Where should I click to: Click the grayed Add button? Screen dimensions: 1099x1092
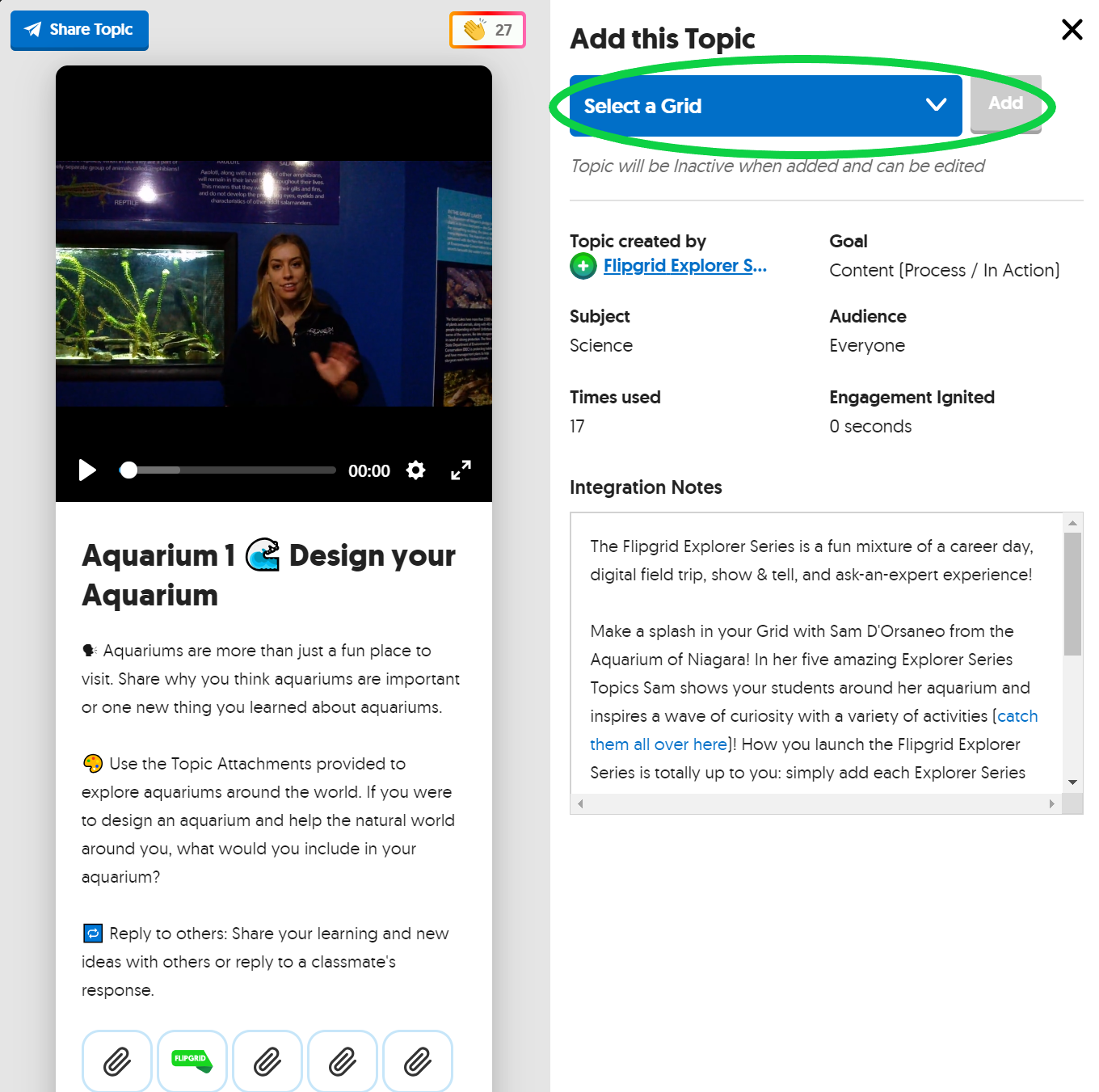pos(1005,103)
